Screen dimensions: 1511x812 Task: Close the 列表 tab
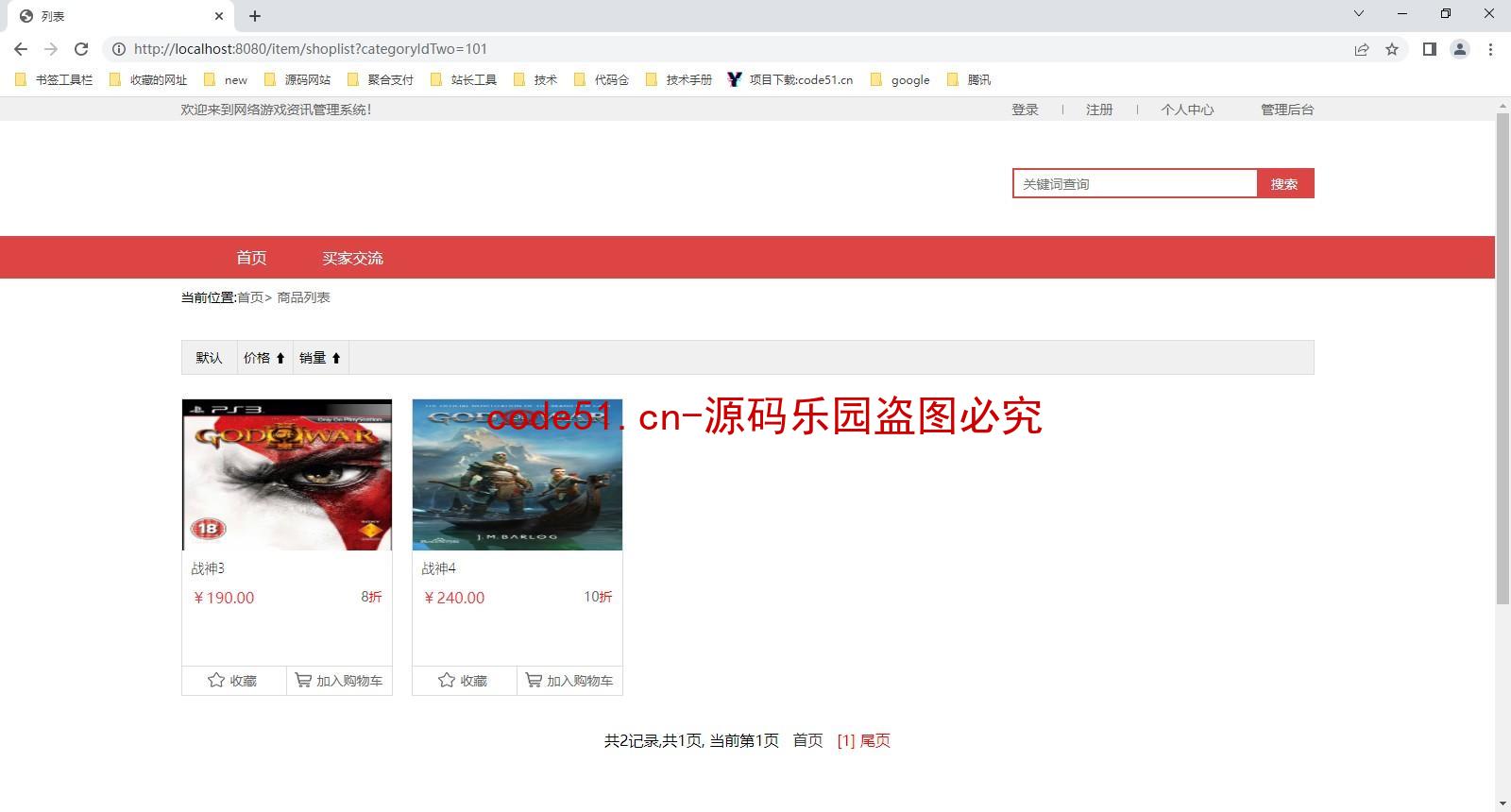(219, 16)
